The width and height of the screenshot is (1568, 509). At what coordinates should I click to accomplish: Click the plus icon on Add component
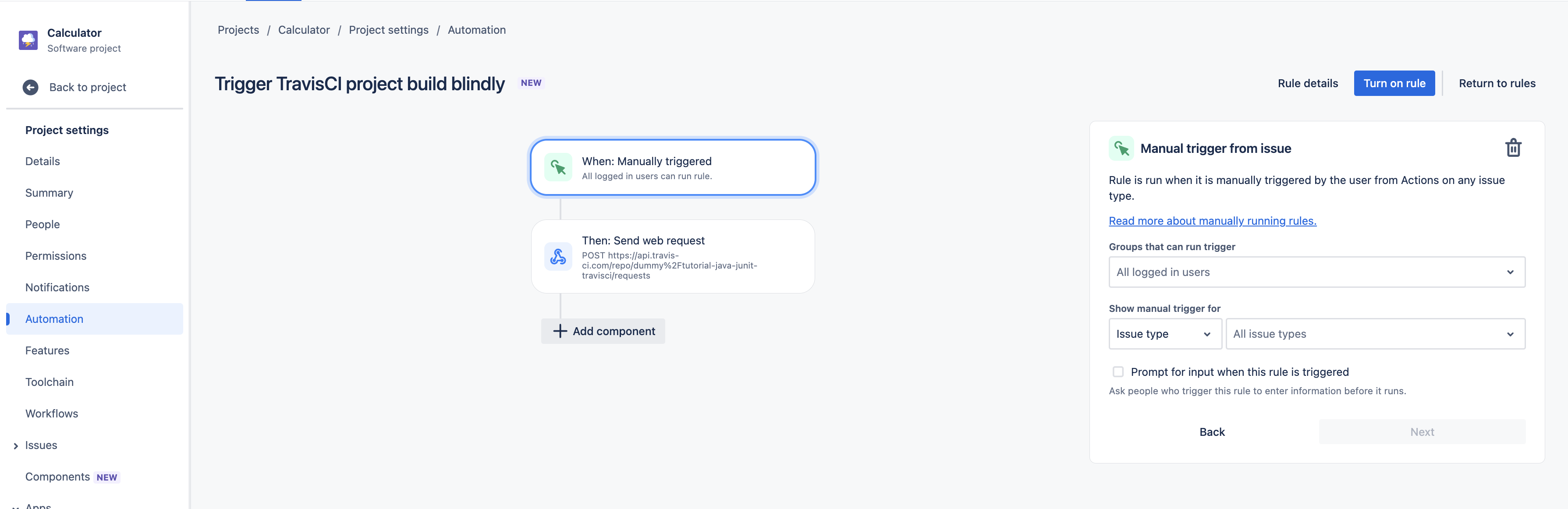coord(560,331)
